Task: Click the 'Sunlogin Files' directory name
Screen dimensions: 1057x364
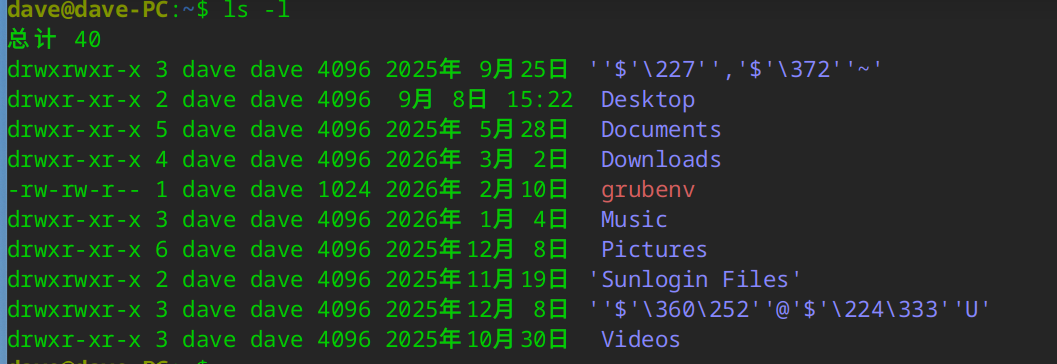Action: (x=695, y=279)
